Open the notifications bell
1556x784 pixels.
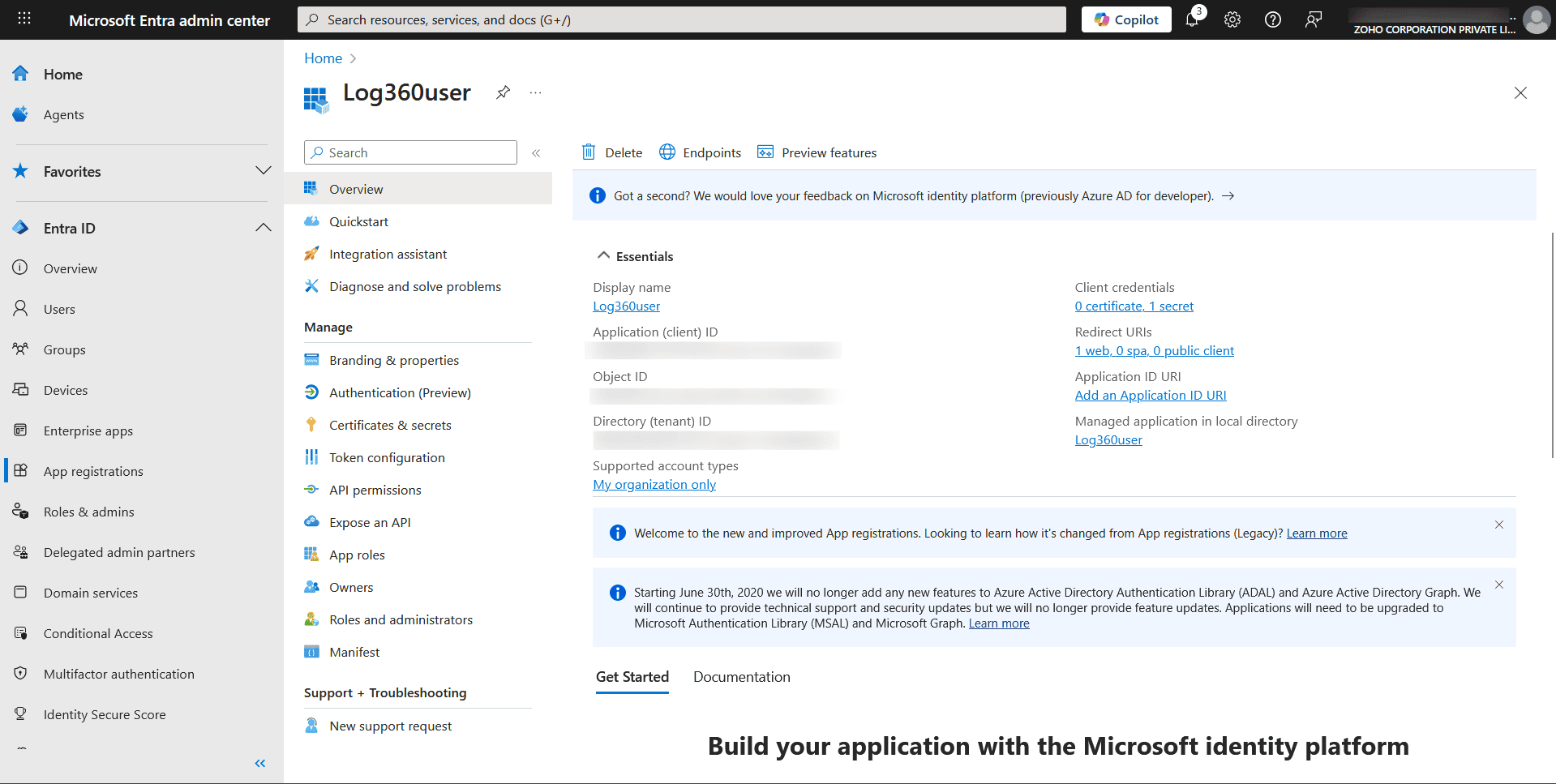coord(1191,19)
